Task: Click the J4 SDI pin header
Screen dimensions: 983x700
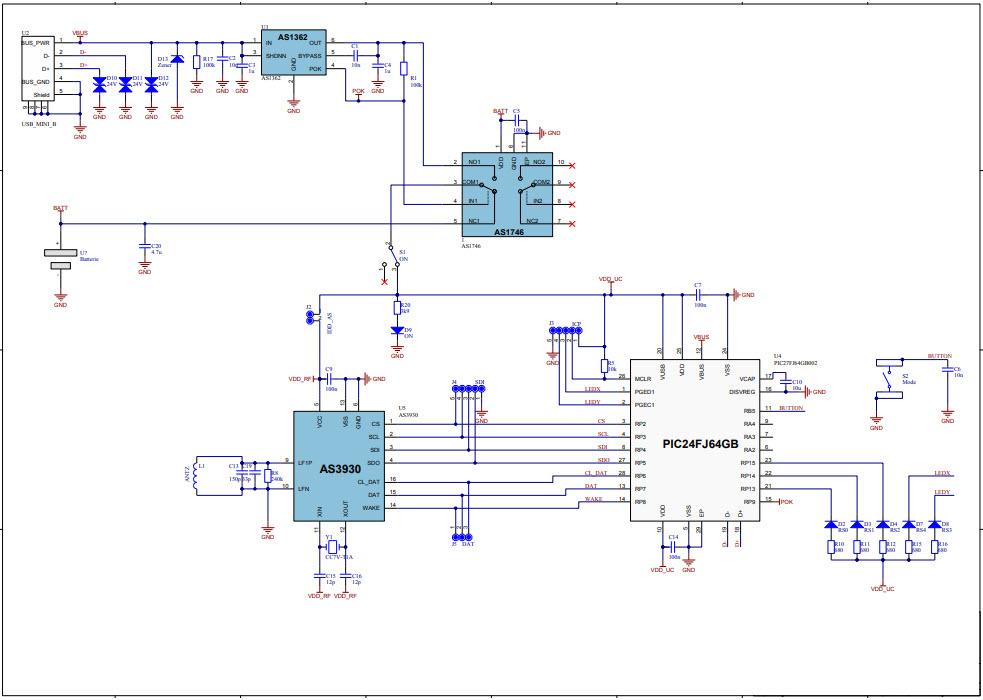Action: [x=468, y=389]
